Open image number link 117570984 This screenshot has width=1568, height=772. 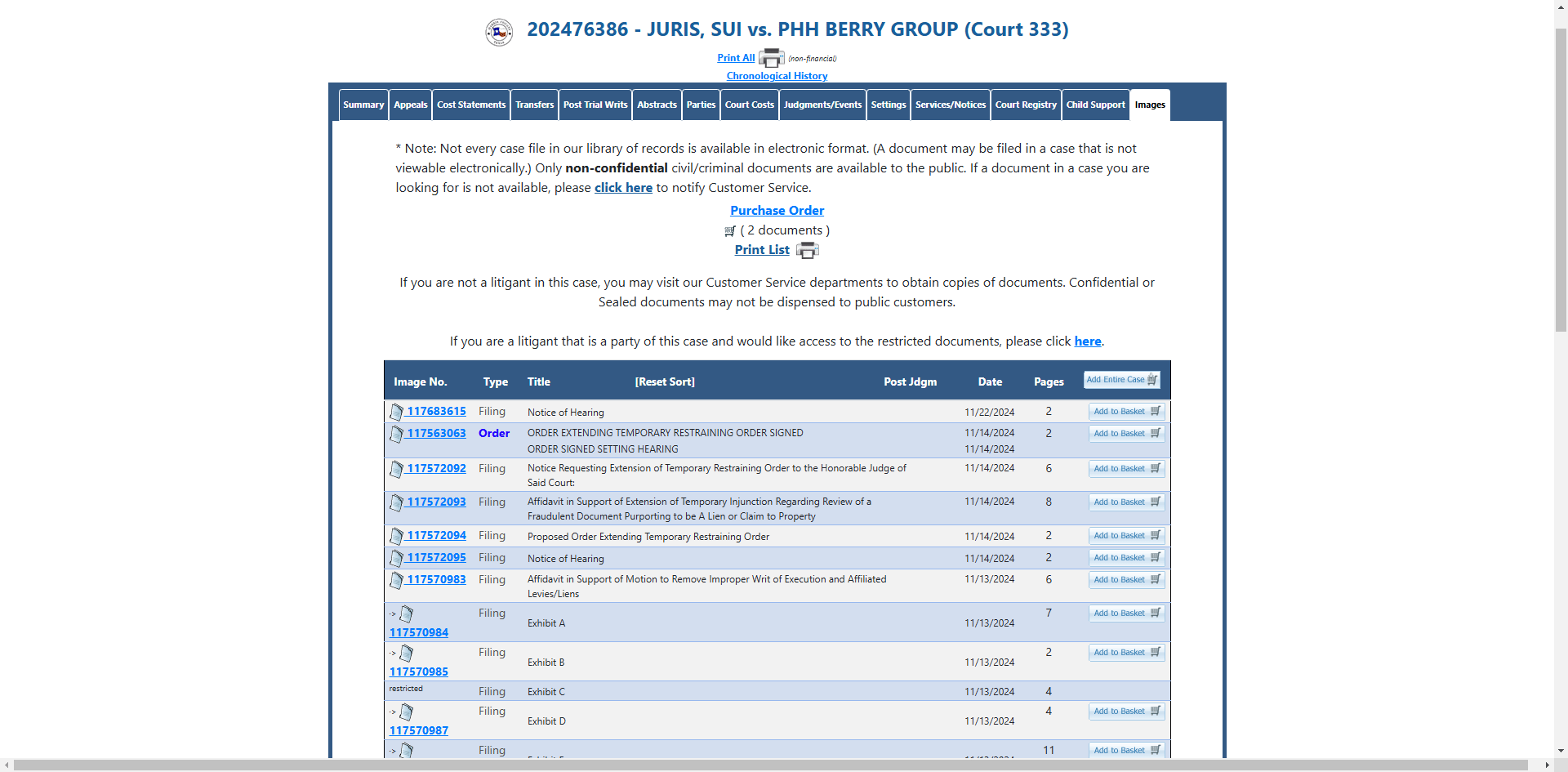[419, 633]
